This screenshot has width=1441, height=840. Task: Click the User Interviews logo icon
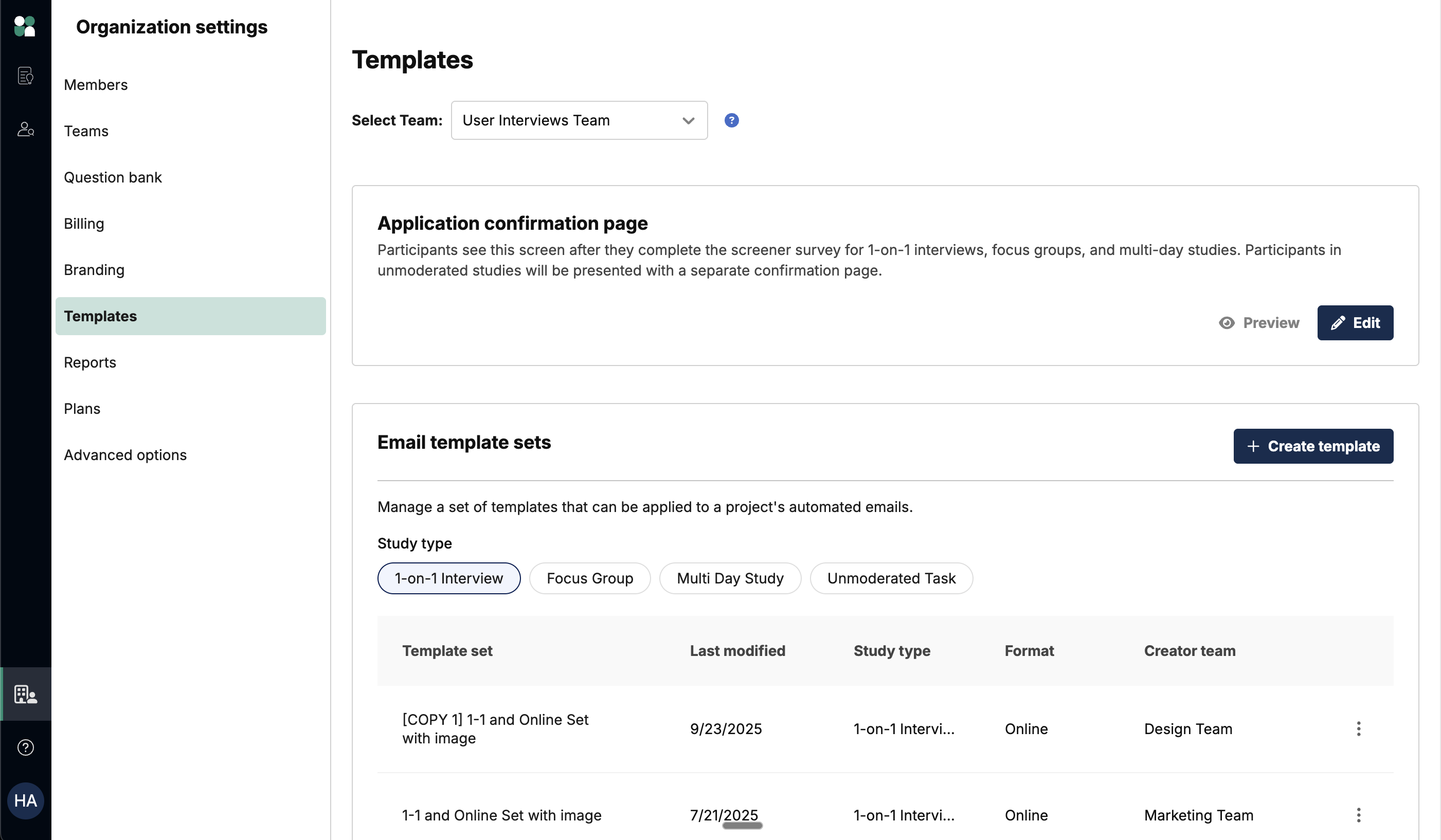25,26
